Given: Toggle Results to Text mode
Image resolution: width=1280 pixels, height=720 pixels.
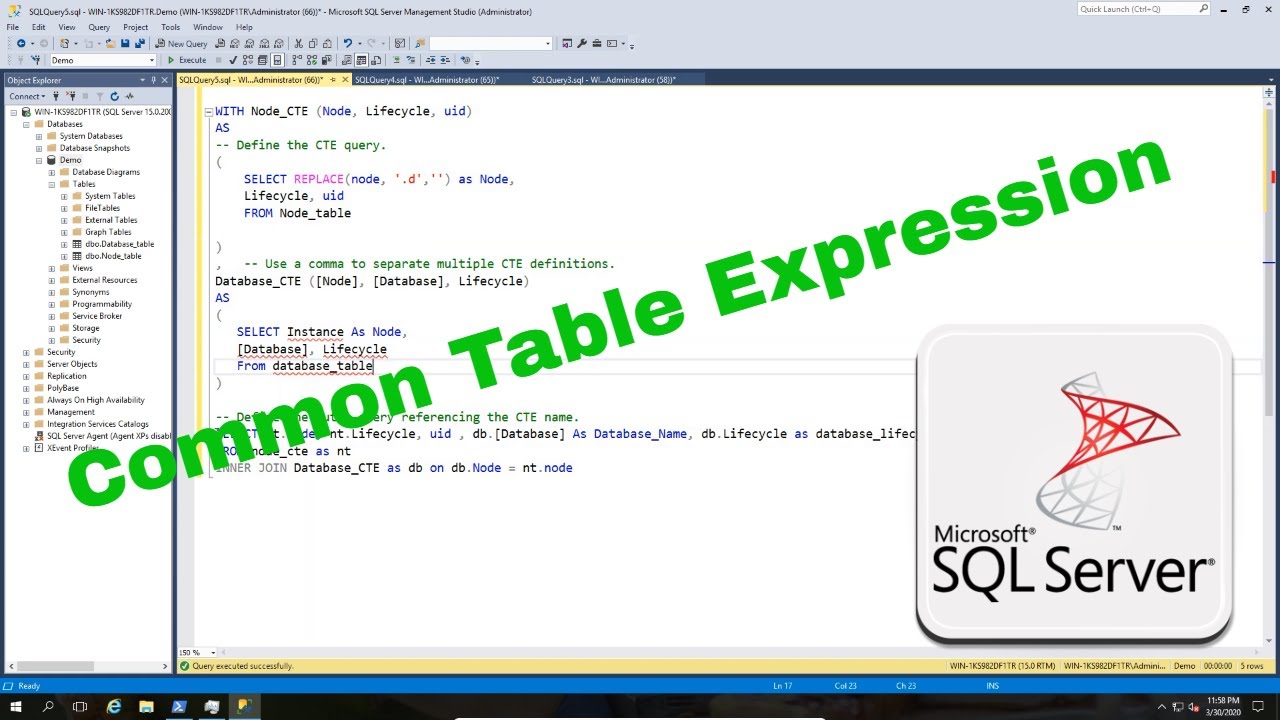Looking at the screenshot, I should pyautogui.click(x=346, y=60).
